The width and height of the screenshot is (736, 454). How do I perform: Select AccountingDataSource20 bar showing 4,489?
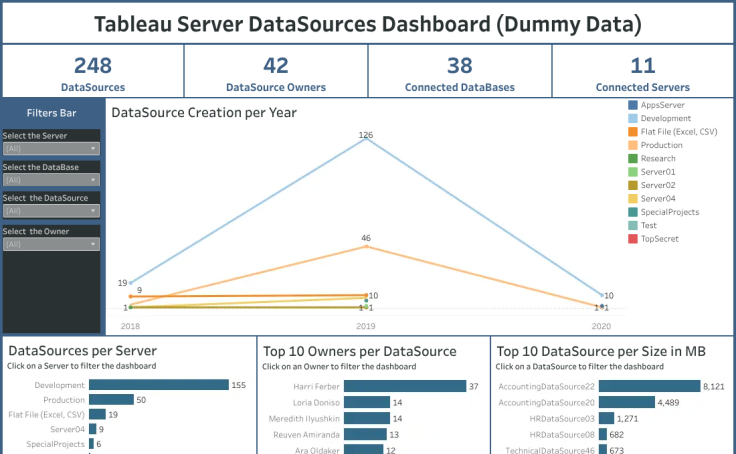[627, 402]
